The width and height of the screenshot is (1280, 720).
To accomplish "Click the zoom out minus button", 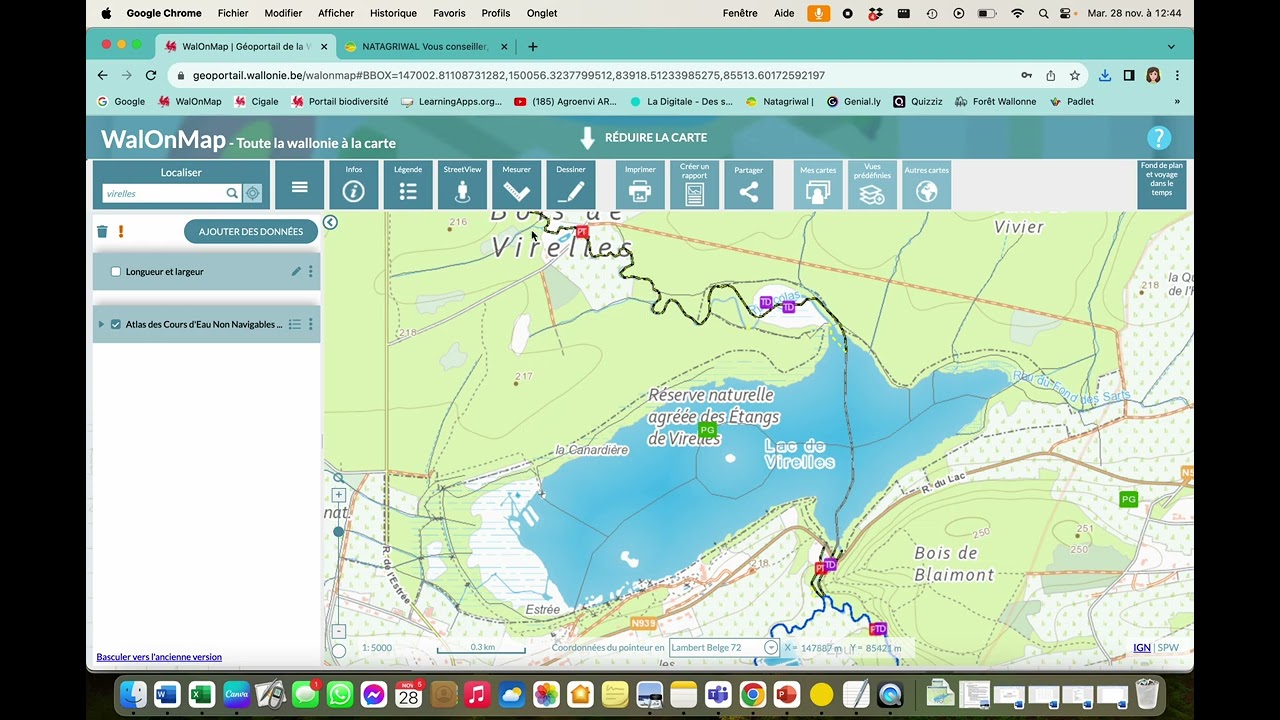I will 339,631.
